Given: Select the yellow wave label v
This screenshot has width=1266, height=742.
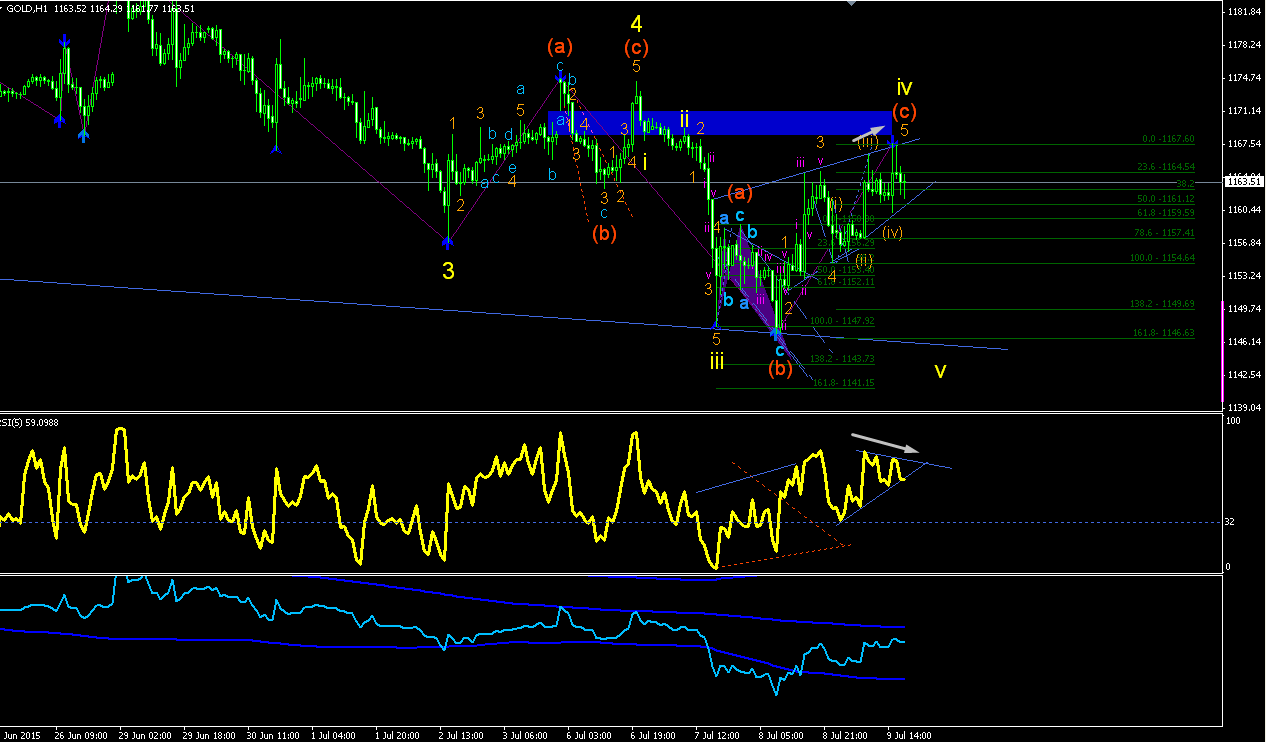Looking at the screenshot, I should coord(940,371).
